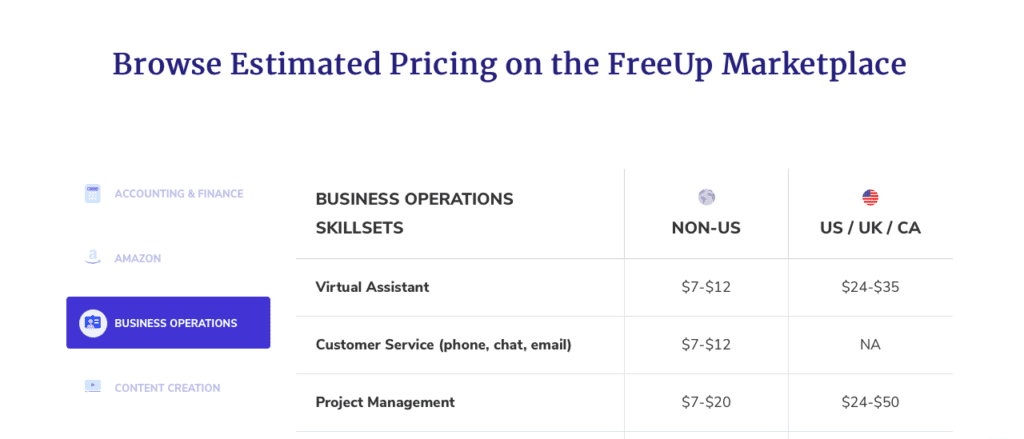The height and width of the screenshot is (439, 1024).
Task: Click the Business Operations ID card icon
Action: (x=93, y=323)
